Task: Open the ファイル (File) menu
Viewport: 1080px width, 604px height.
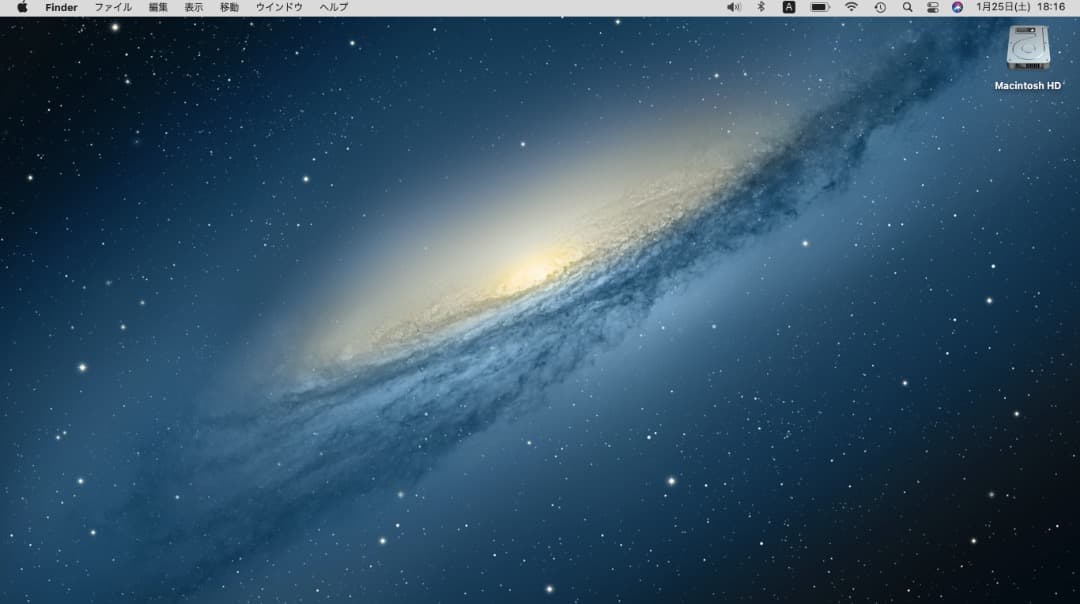Action: click(x=113, y=7)
